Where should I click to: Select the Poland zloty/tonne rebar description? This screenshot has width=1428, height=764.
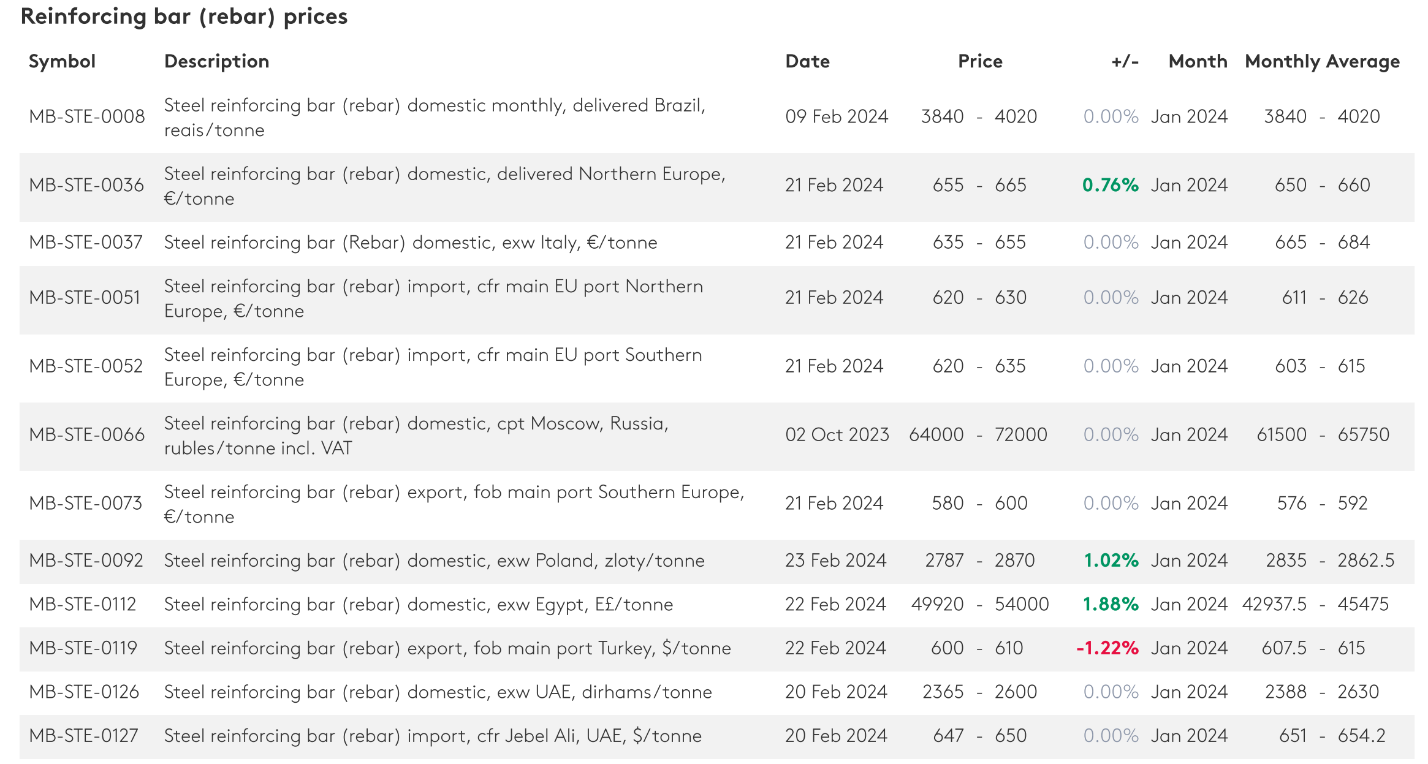(x=434, y=561)
